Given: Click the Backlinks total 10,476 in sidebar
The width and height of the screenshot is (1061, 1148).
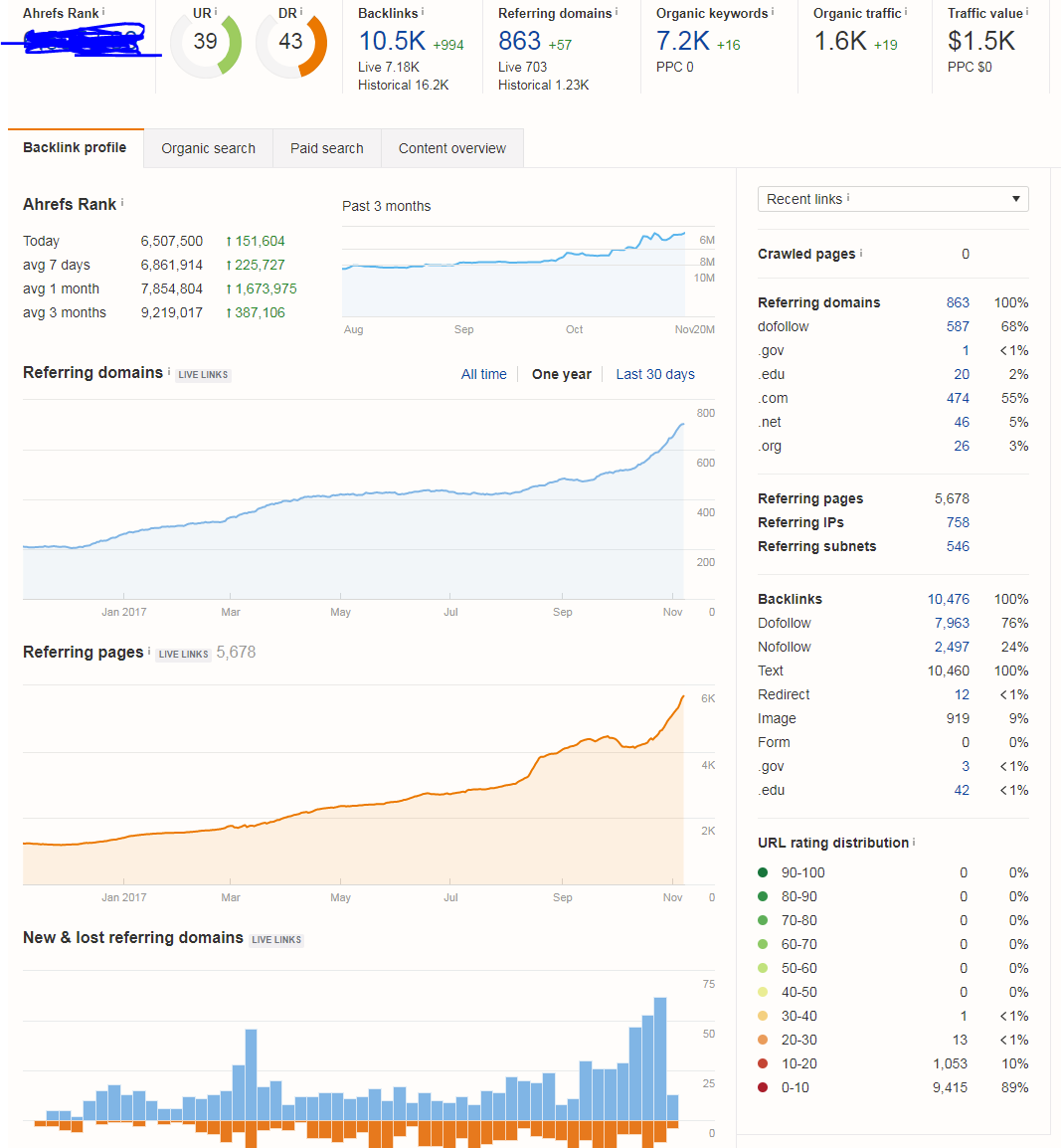Looking at the screenshot, I should point(949,599).
